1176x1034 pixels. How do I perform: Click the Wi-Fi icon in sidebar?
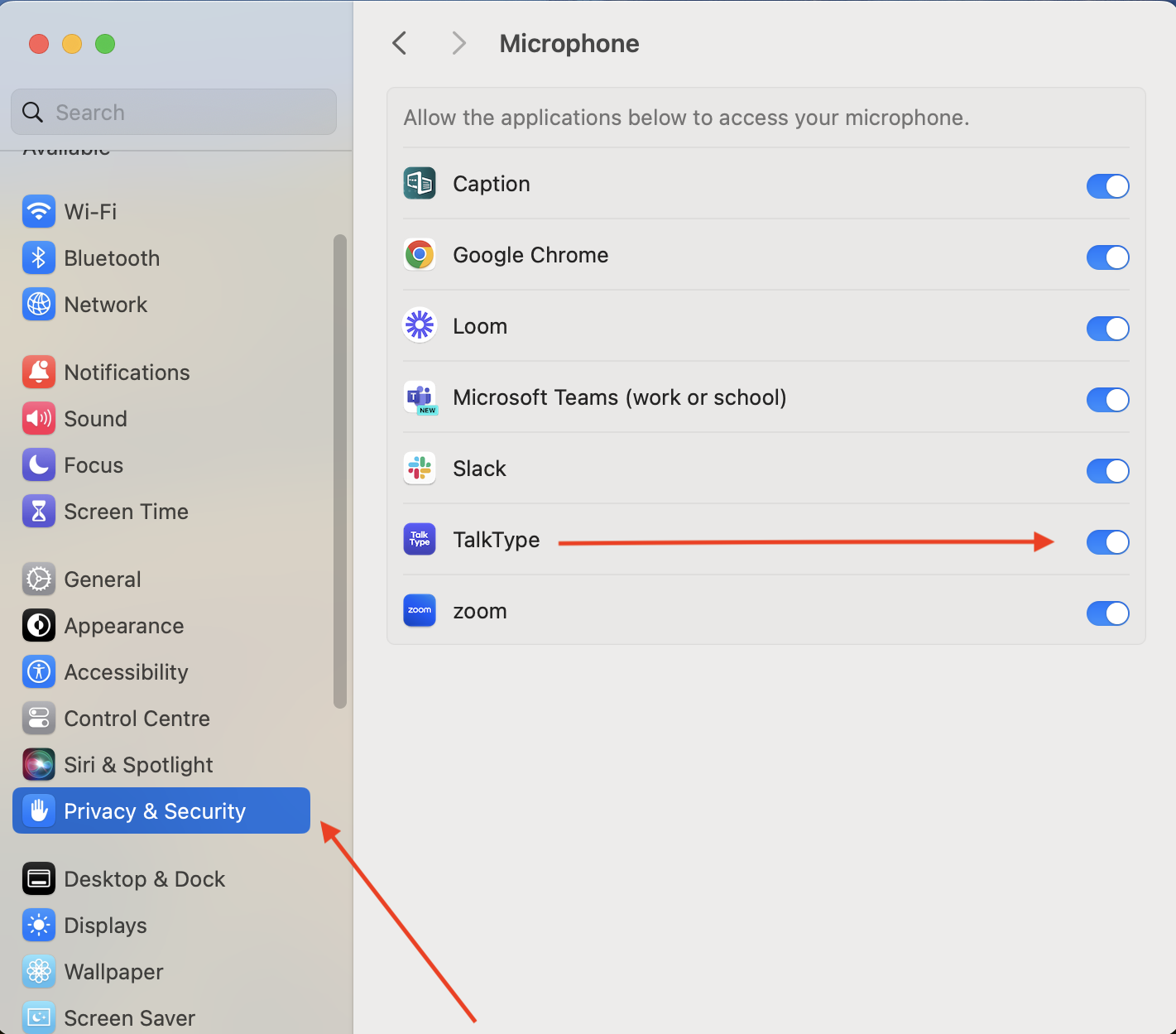point(39,212)
